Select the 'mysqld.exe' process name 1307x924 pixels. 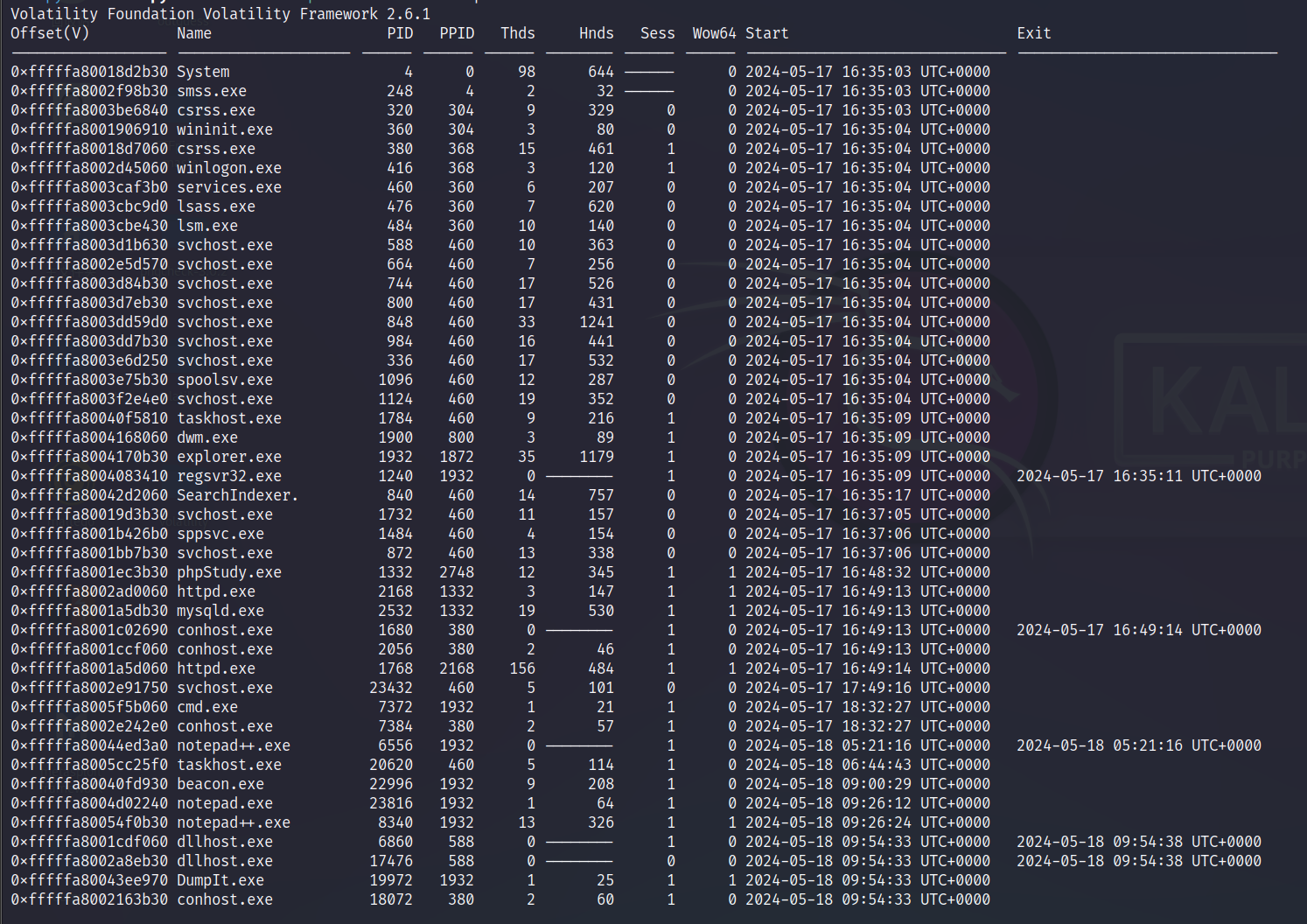point(220,611)
